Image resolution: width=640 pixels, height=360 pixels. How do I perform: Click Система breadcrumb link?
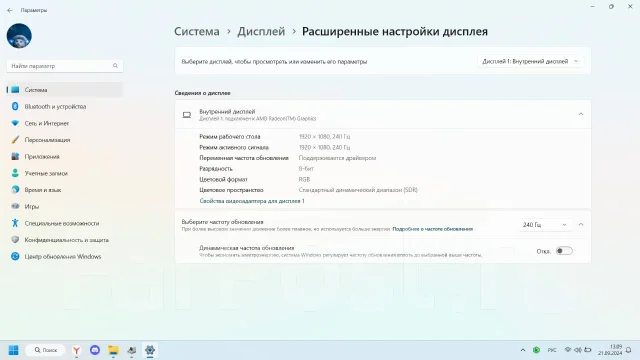coord(197,31)
